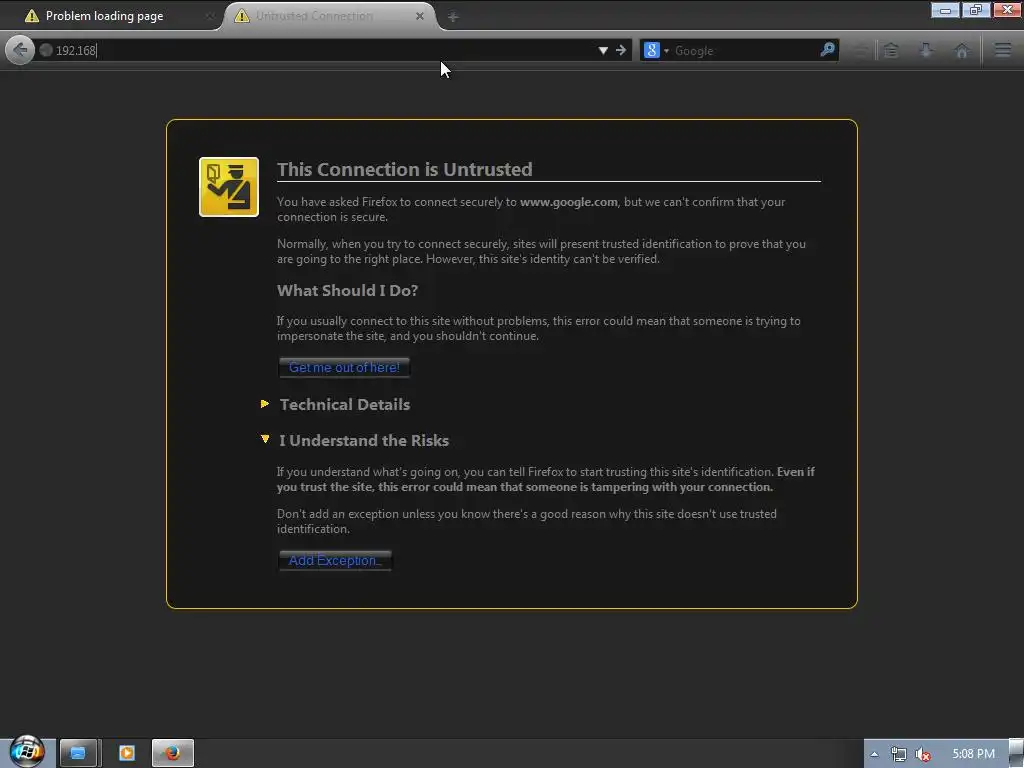Click the 5:08 PM clock
This screenshot has height=768, width=1024.
973,754
